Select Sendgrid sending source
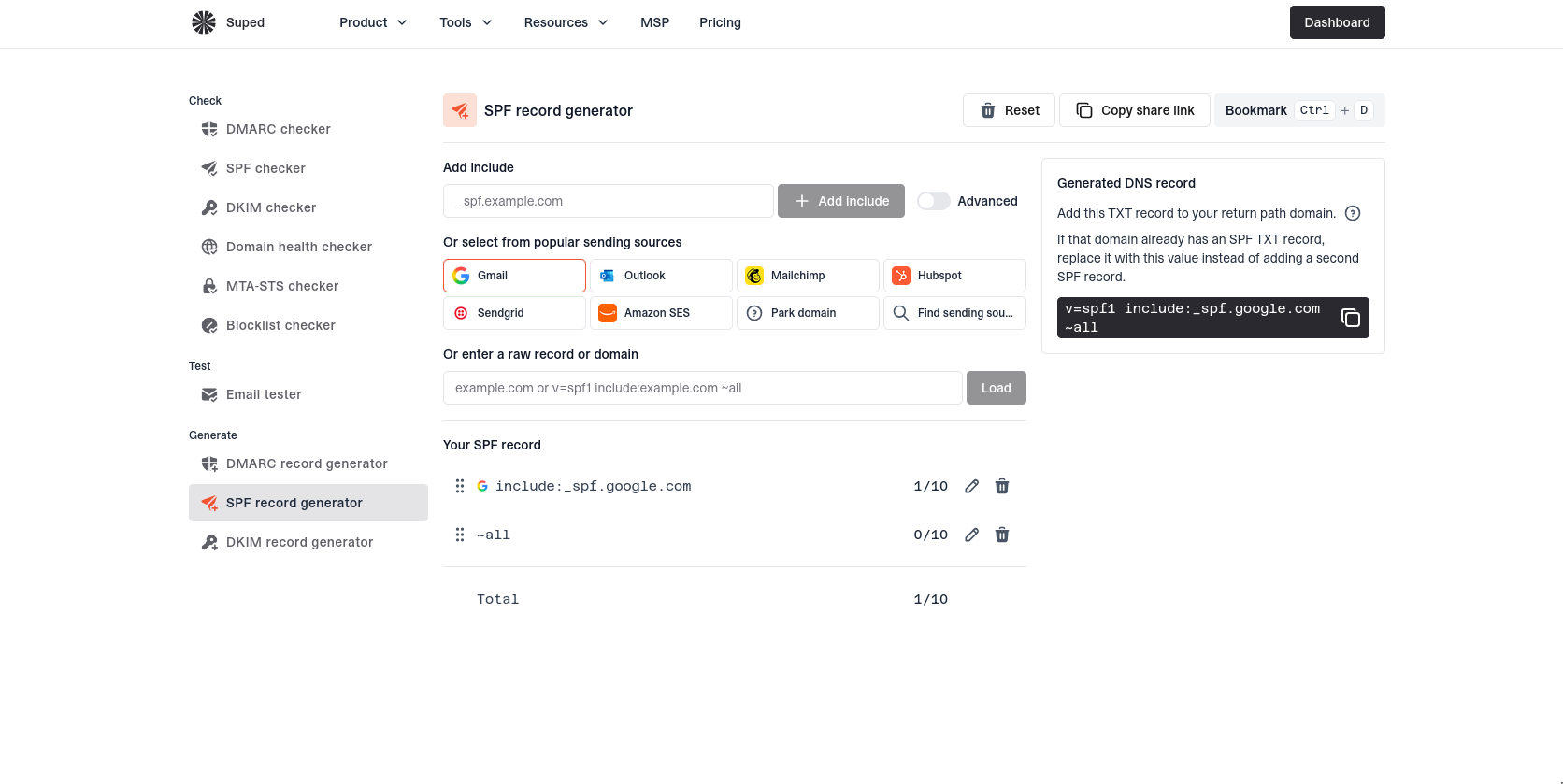 click(x=514, y=313)
